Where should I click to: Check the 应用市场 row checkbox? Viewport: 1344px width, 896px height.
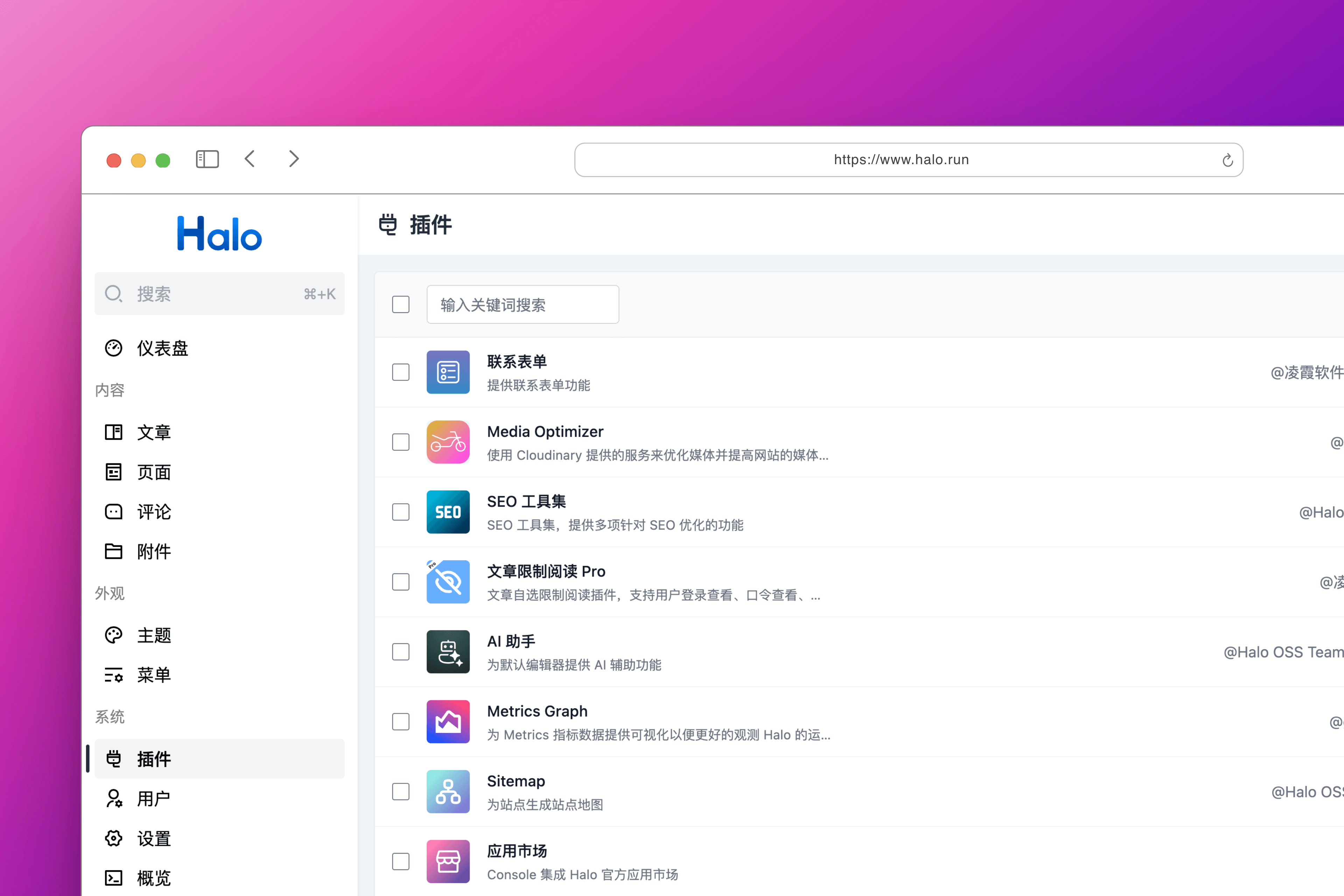(400, 861)
